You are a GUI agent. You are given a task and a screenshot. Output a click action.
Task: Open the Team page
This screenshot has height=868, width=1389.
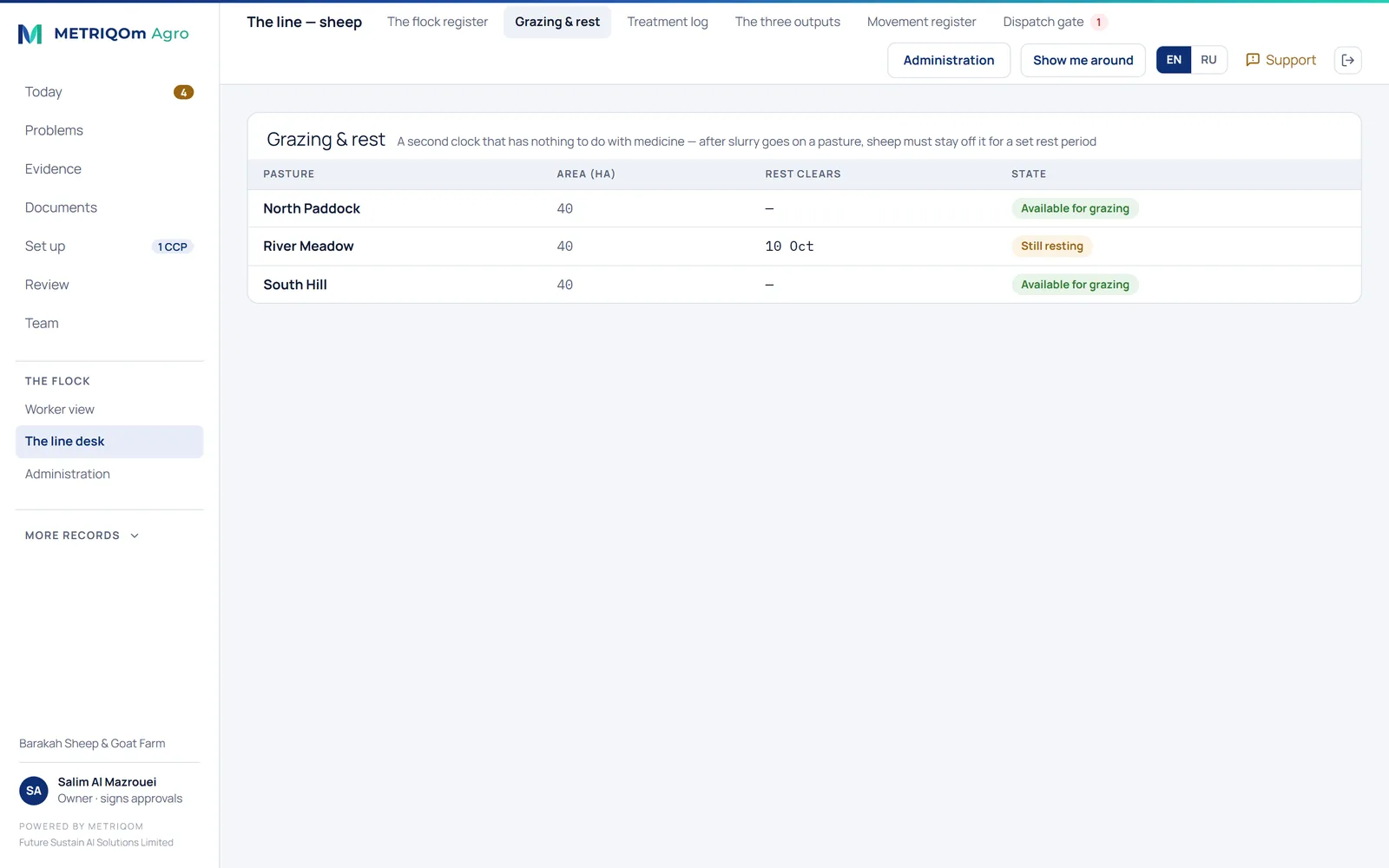click(x=109, y=323)
